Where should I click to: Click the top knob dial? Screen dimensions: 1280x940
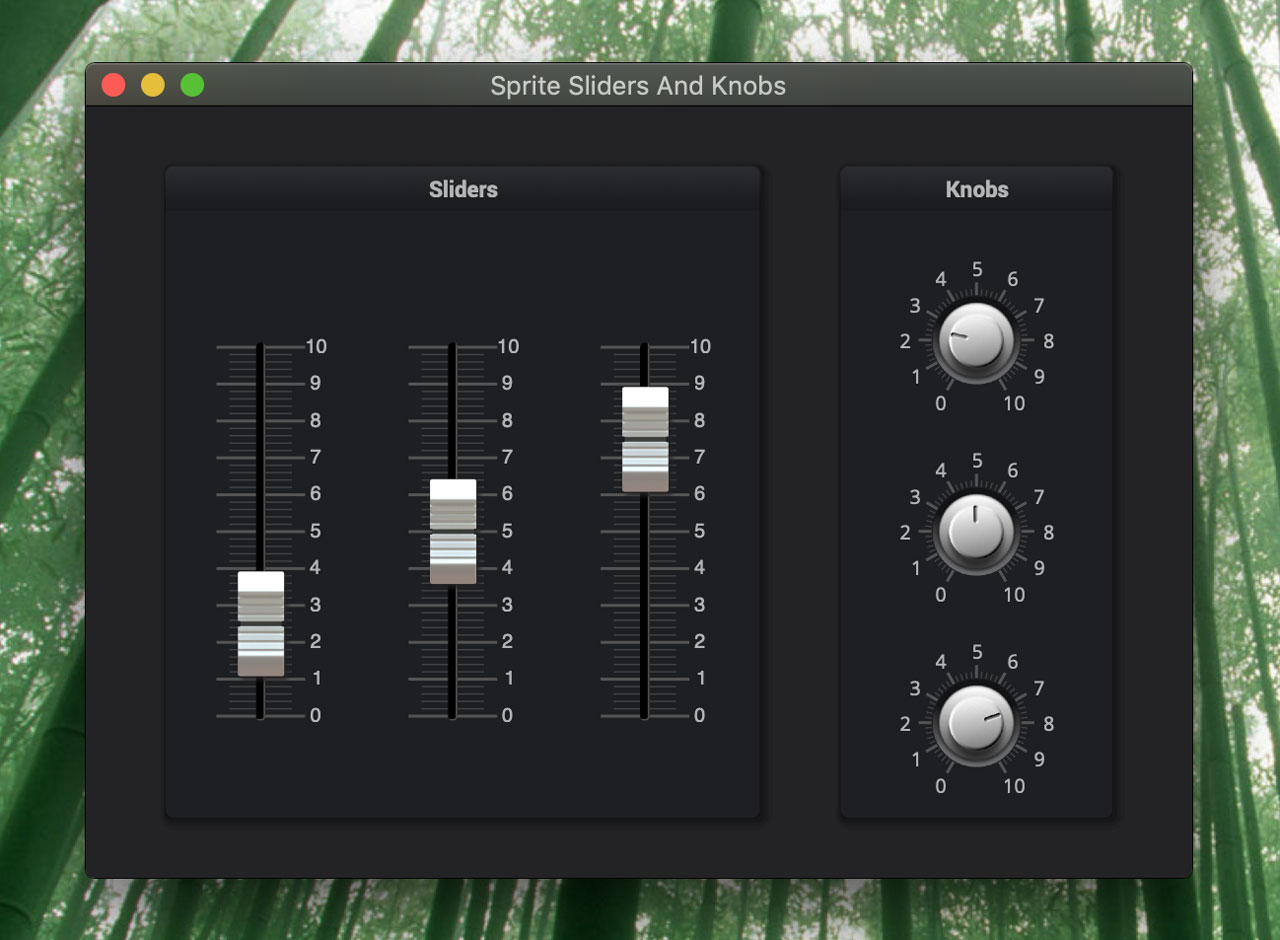coord(976,341)
